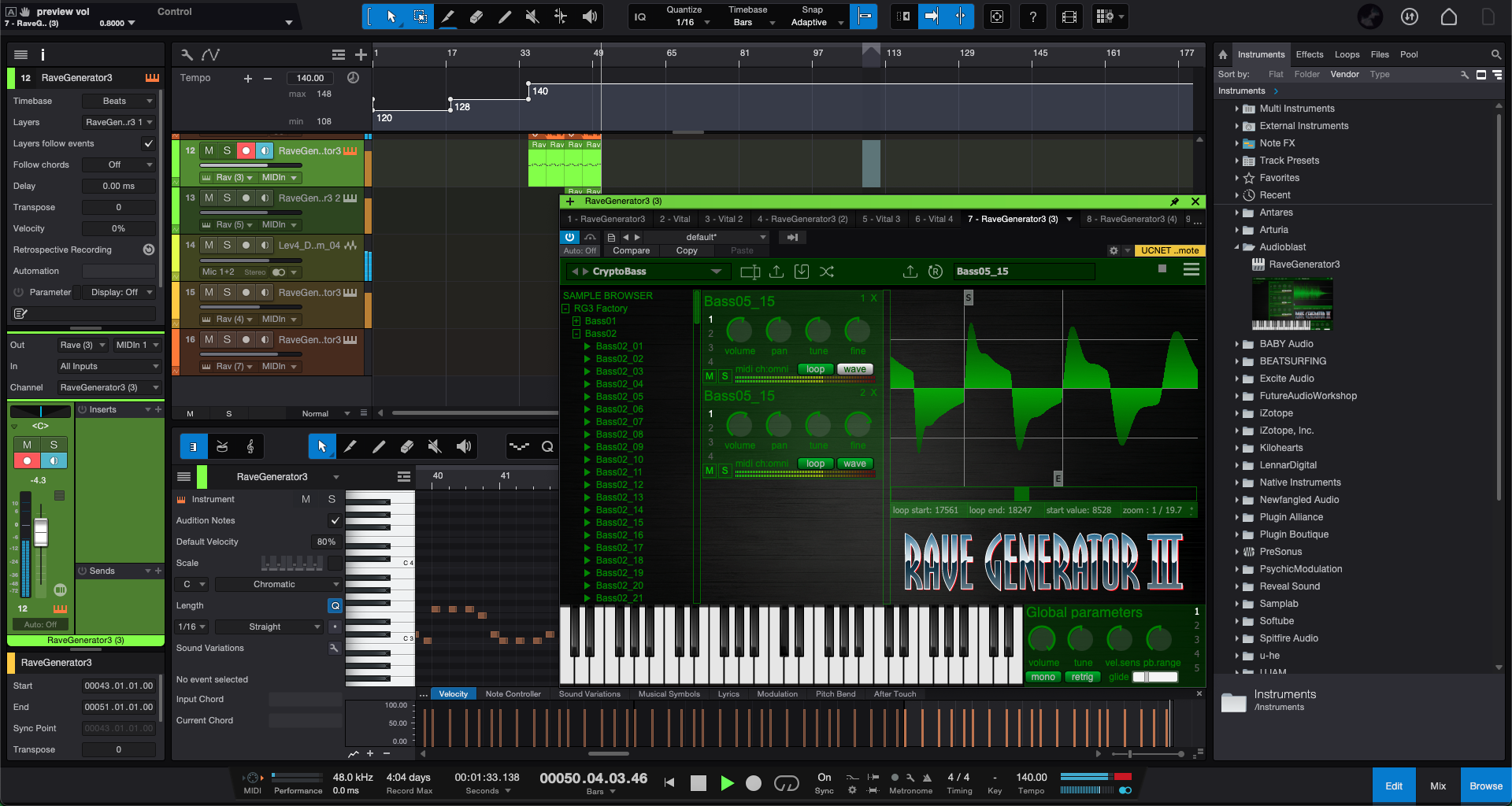Open the RaveGenerator hamburger menu

[x=1191, y=270]
